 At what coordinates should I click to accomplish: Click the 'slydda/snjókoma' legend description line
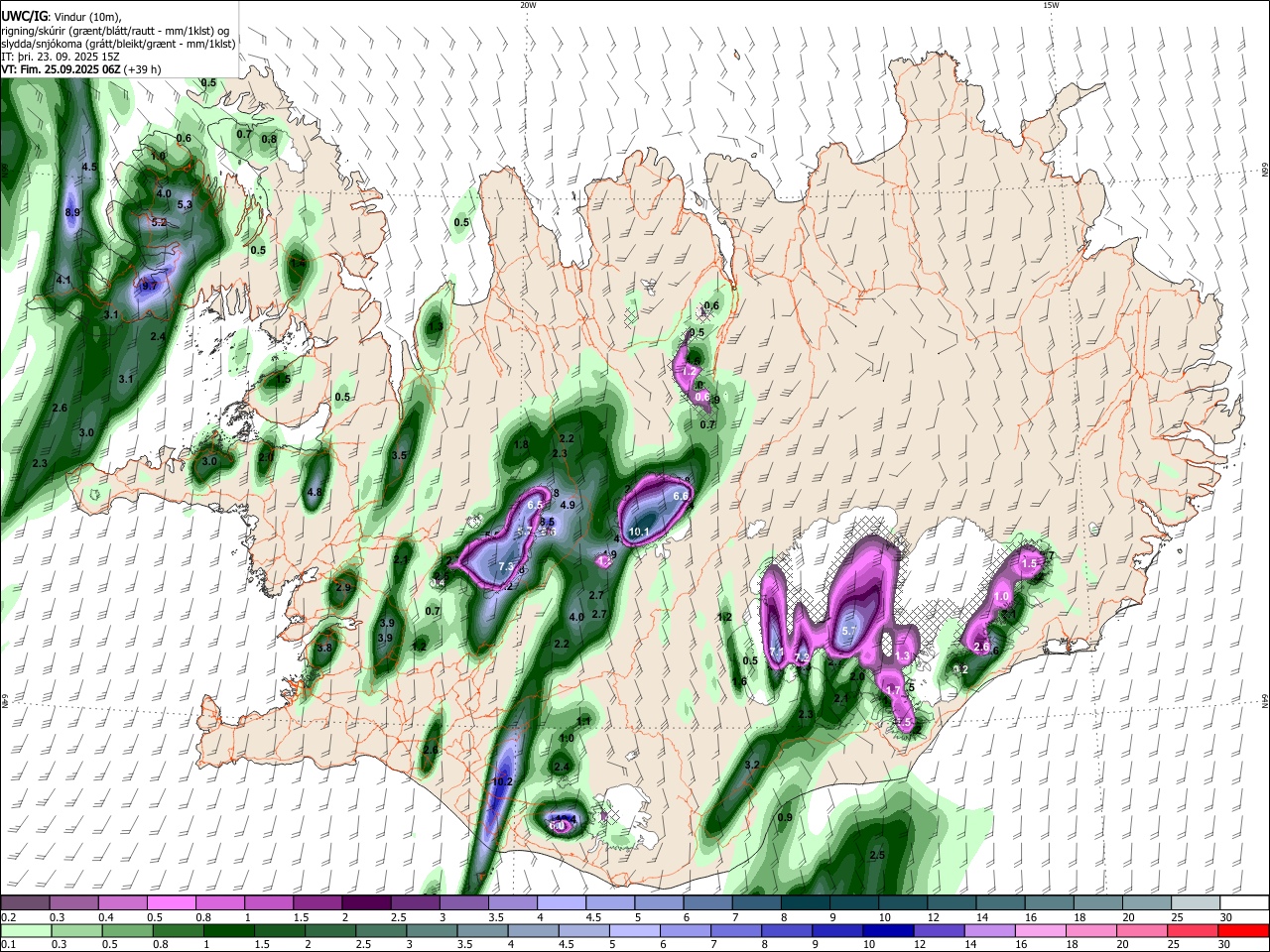coord(118,44)
